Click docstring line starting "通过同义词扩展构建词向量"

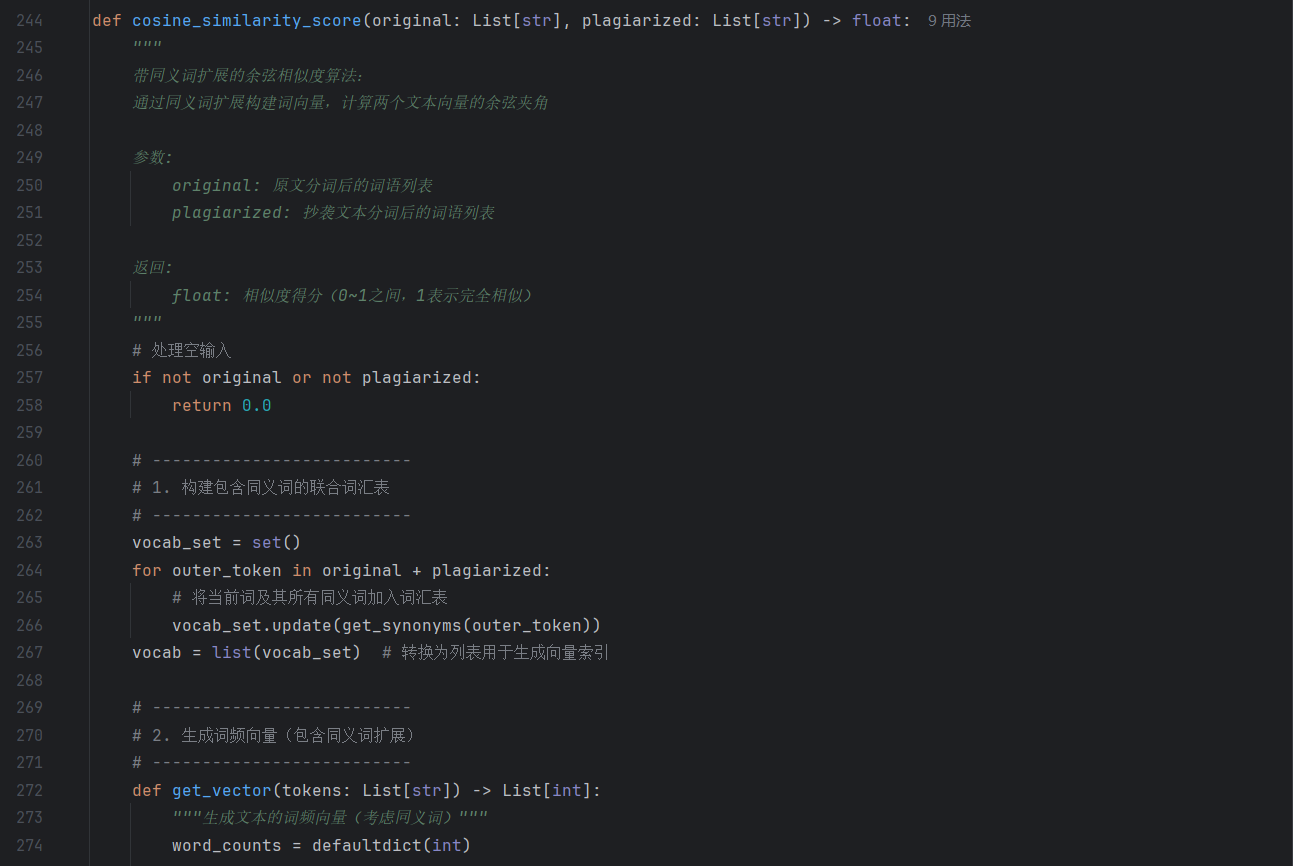coord(340,102)
